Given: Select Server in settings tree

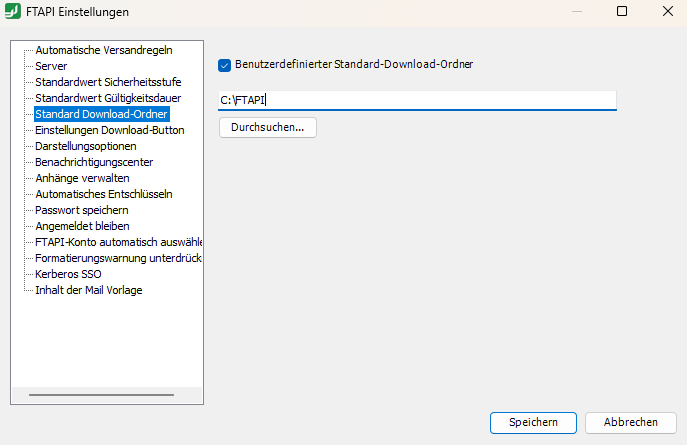Looking at the screenshot, I should [51, 65].
